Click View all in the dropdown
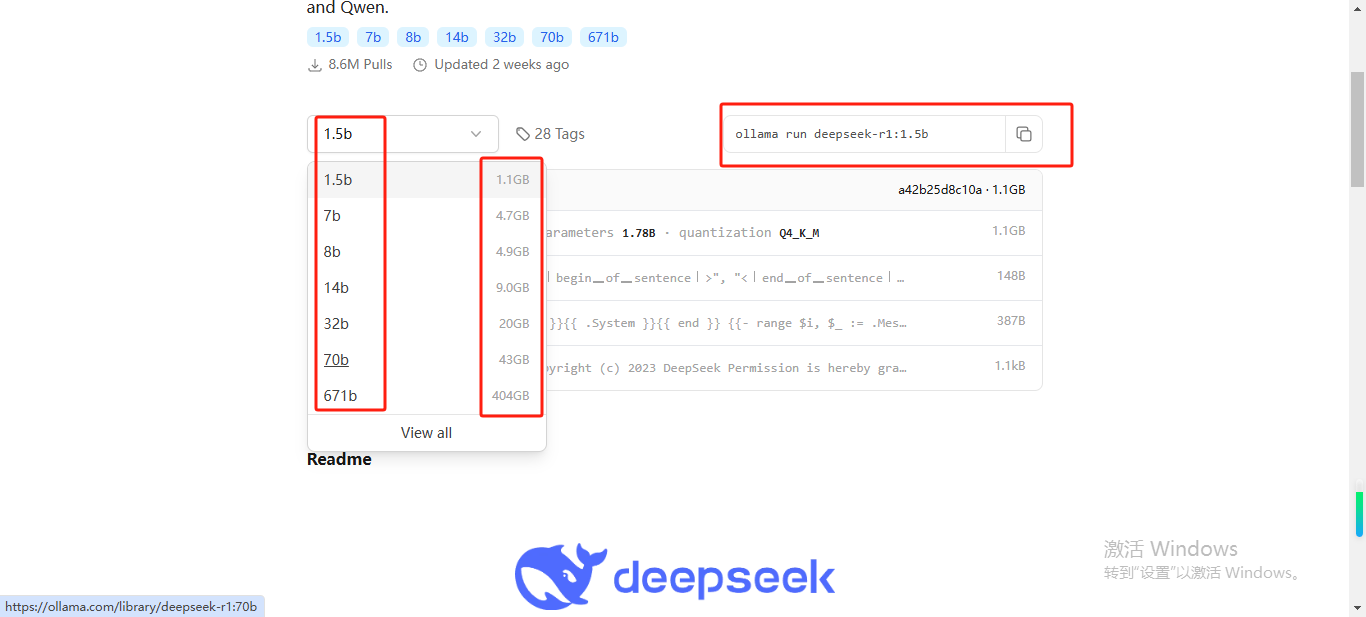This screenshot has width=1366, height=617. (x=427, y=433)
